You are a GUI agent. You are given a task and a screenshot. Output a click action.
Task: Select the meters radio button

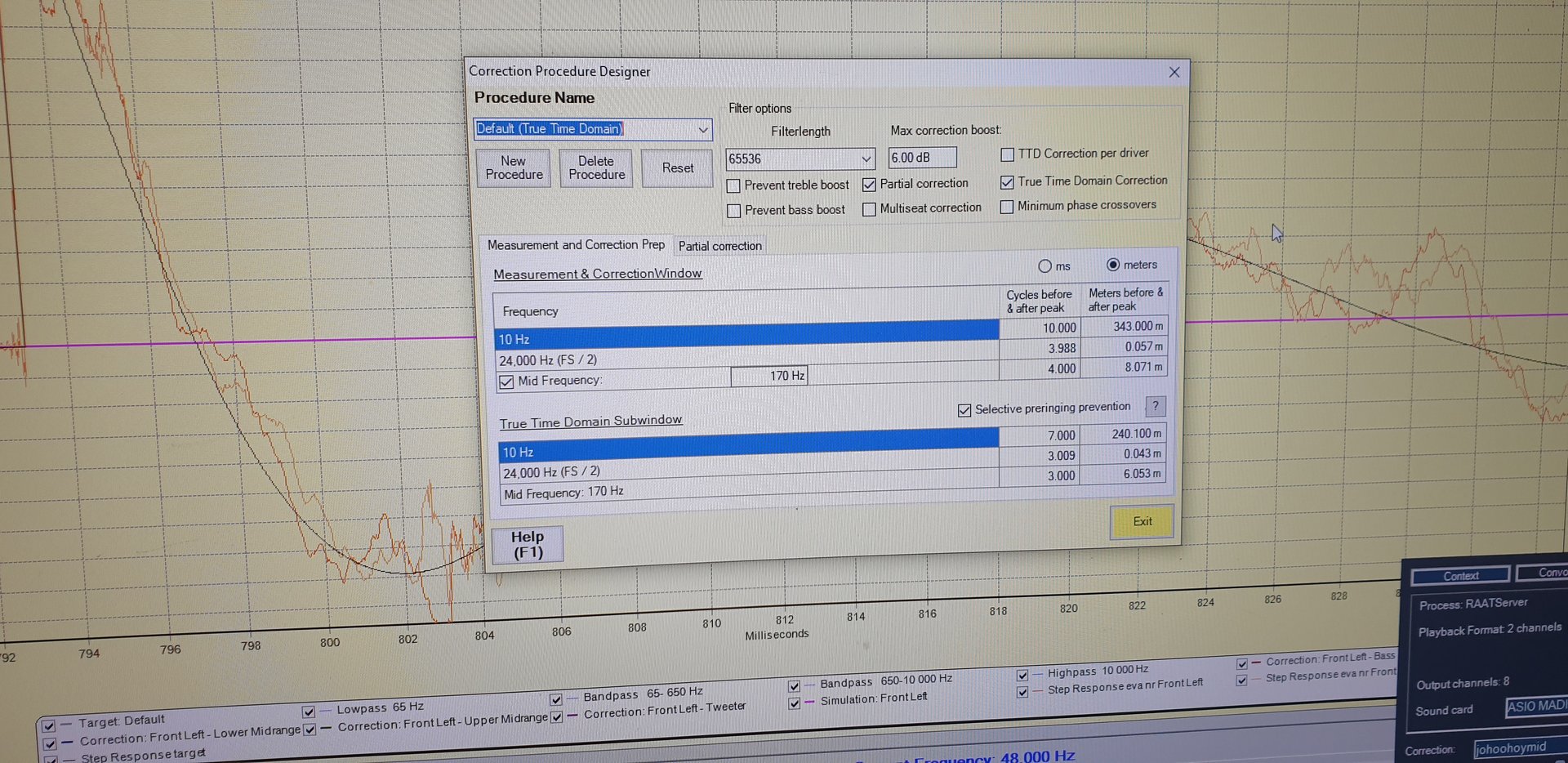point(1112,265)
